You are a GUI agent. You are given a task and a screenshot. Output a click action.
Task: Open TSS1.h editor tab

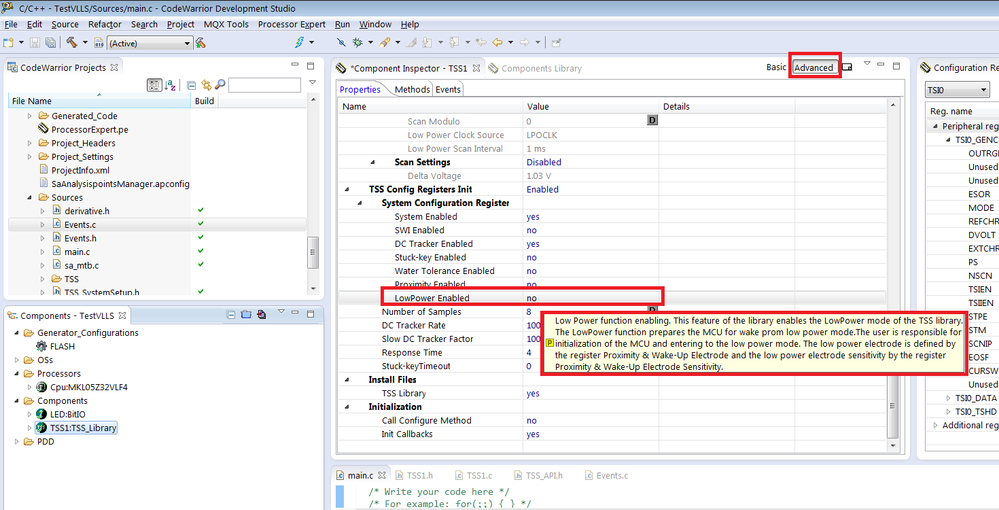click(415, 476)
